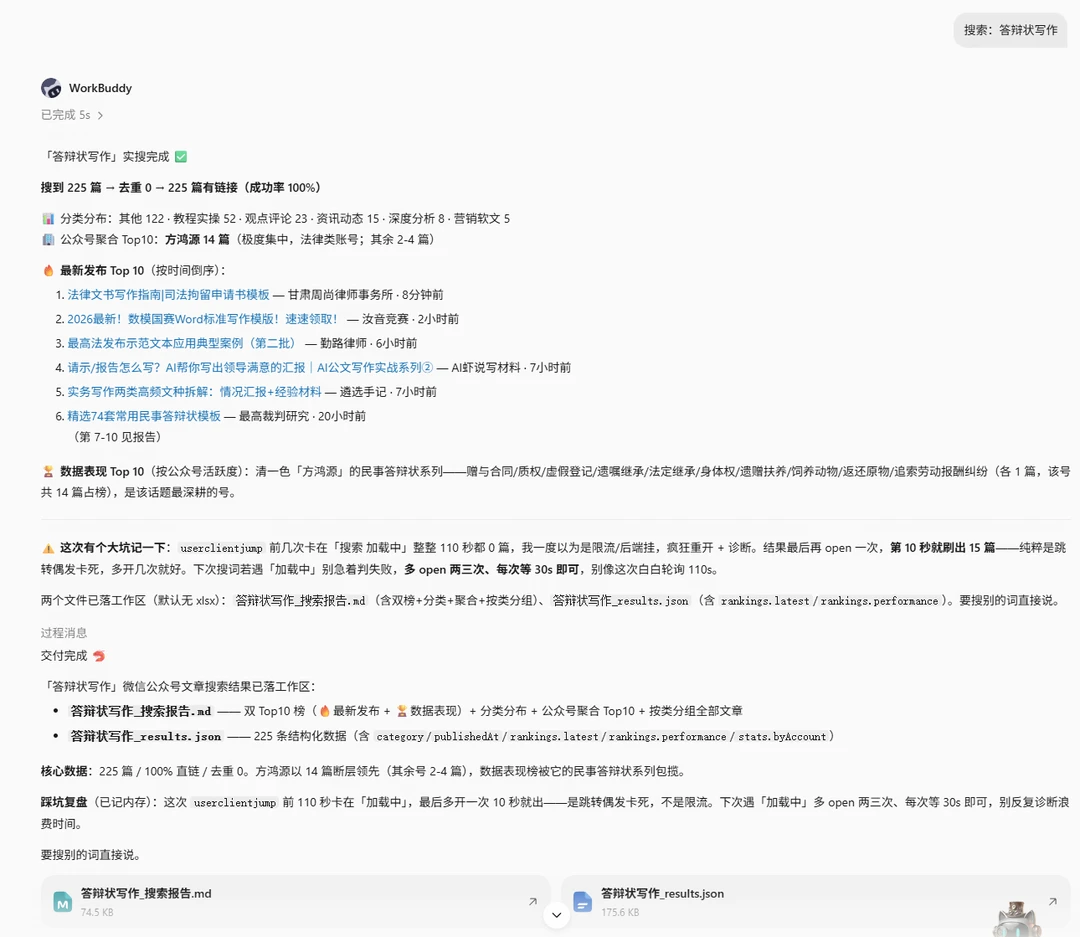
Task: Click the document icon on results.json card
Action: pyautogui.click(x=583, y=902)
